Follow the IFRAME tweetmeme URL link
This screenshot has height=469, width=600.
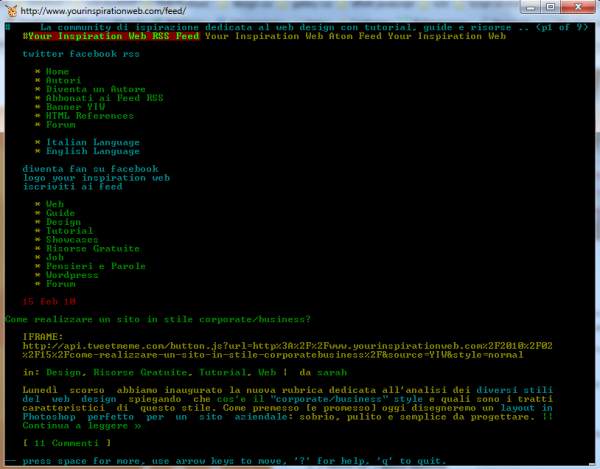(287, 350)
